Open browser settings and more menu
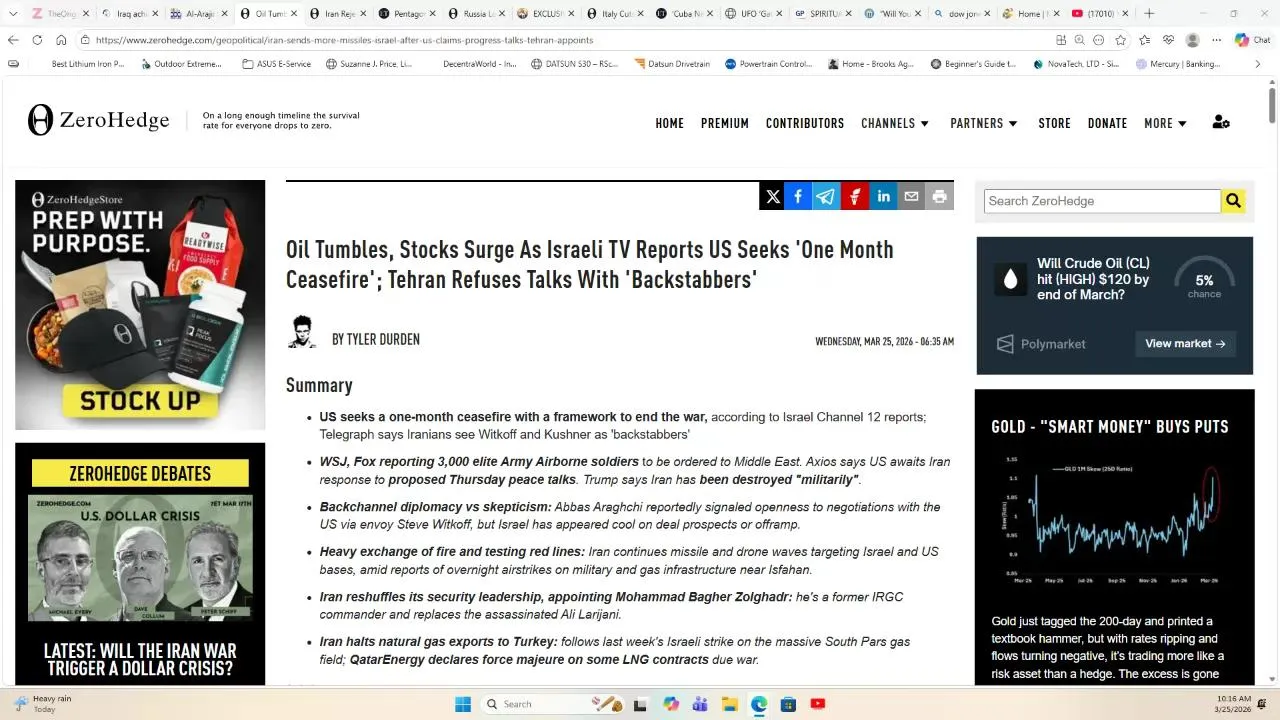The image size is (1280, 720). pyautogui.click(x=1217, y=40)
